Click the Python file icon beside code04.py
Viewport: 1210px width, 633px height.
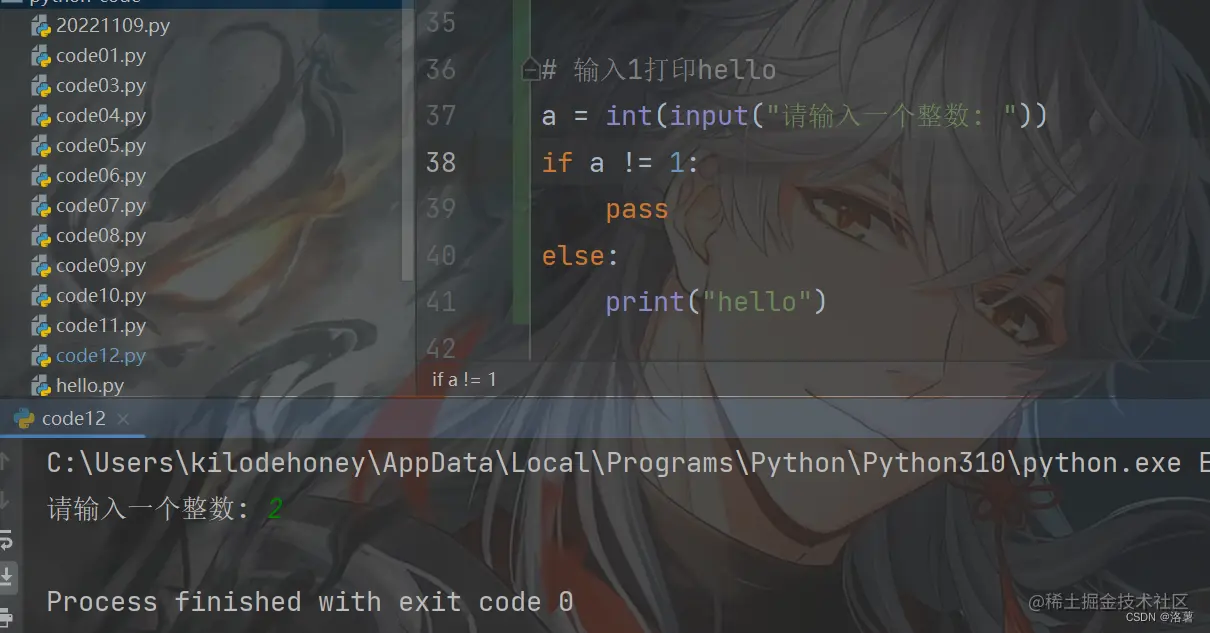[41, 116]
